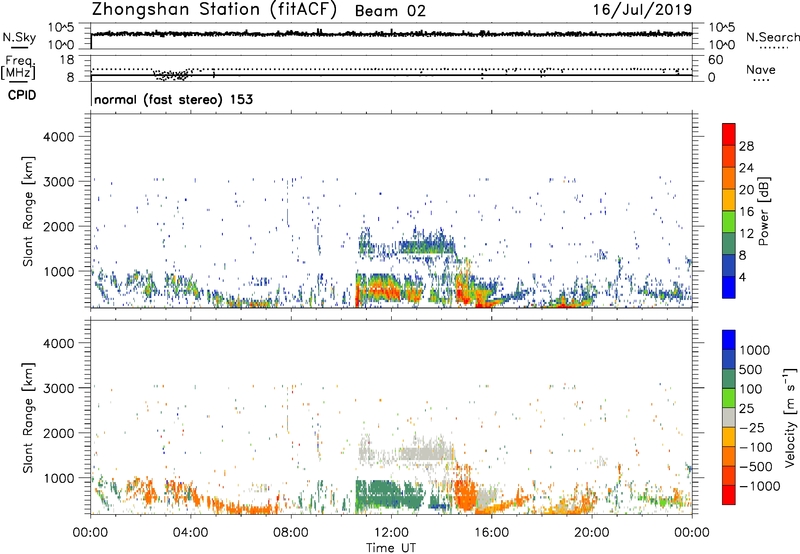Click the 'N.Search' legend label
Screen dimensions: 800x554
[x=772, y=37]
